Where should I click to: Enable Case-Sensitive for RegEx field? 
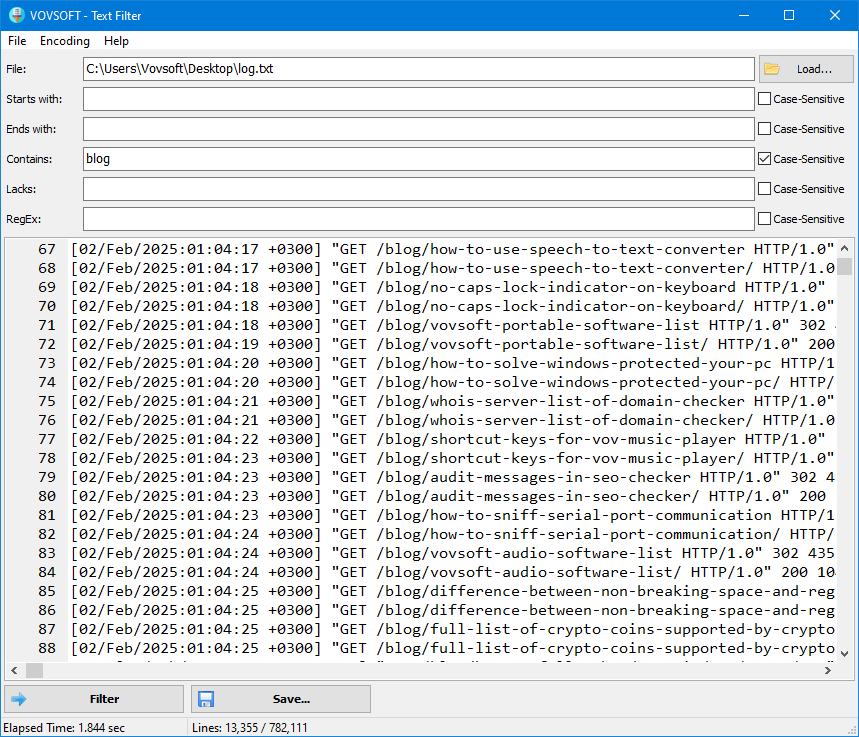tap(764, 219)
